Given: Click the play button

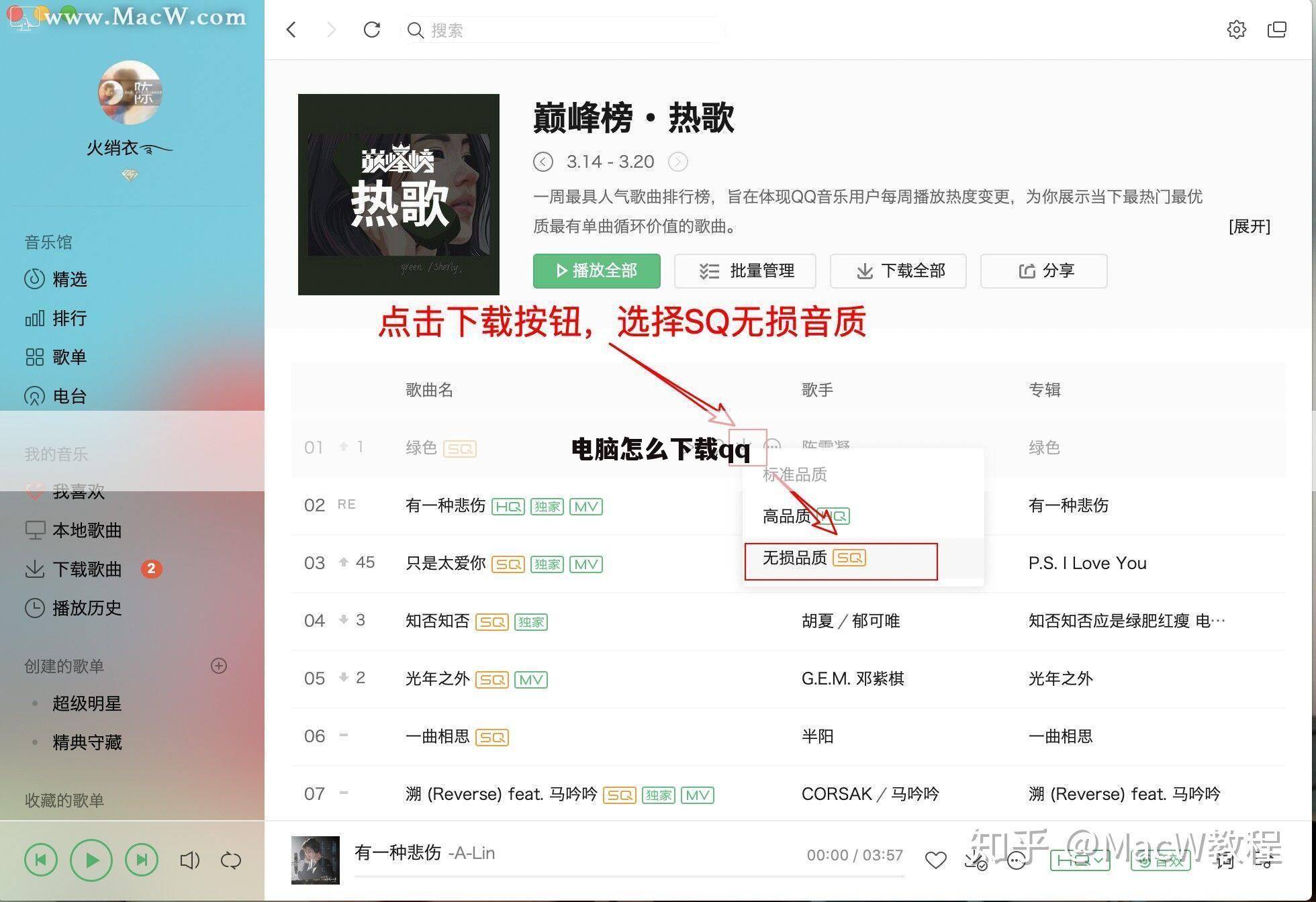Looking at the screenshot, I should [x=91, y=860].
